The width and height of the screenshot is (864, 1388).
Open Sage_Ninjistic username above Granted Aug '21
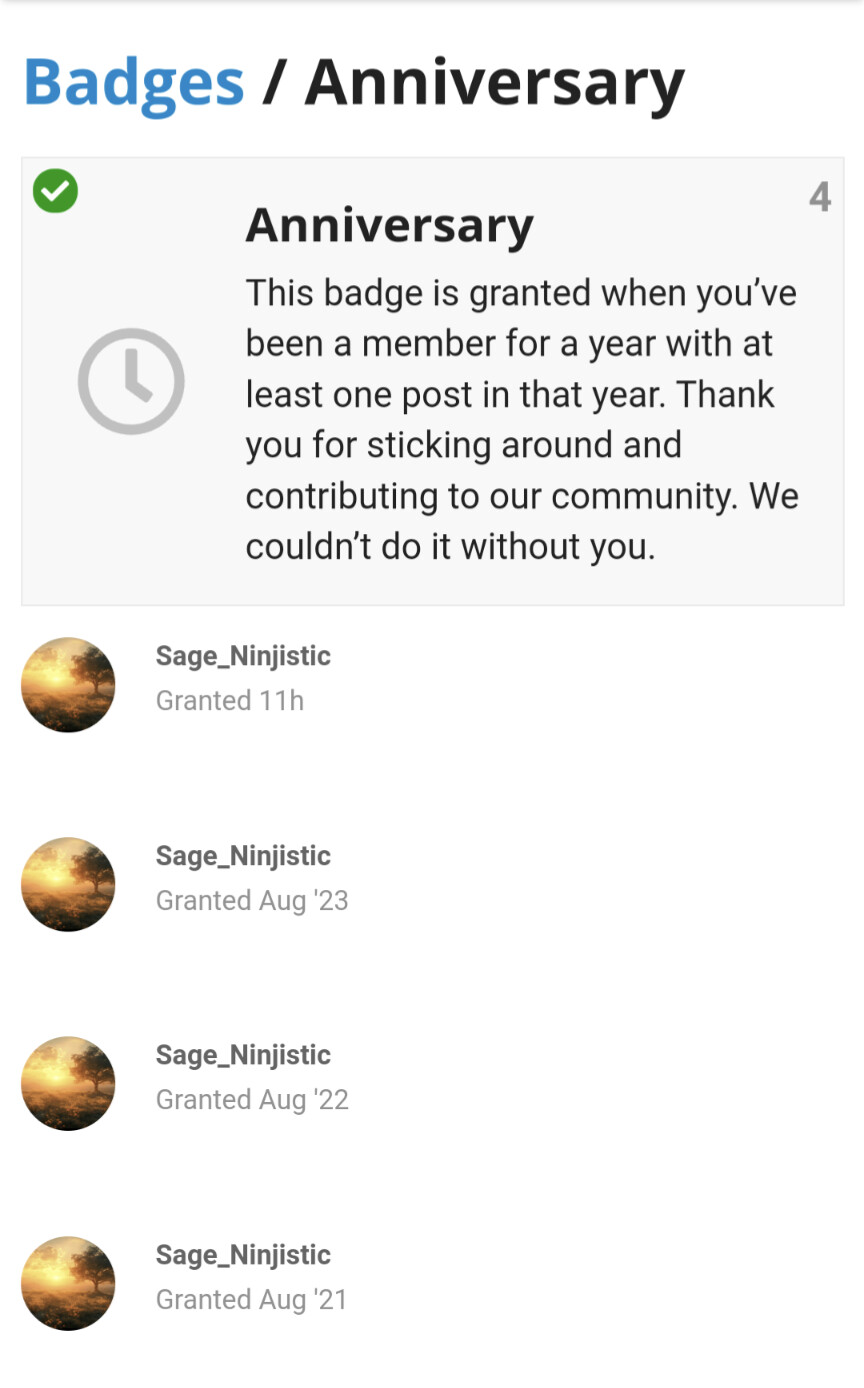pos(243,1255)
